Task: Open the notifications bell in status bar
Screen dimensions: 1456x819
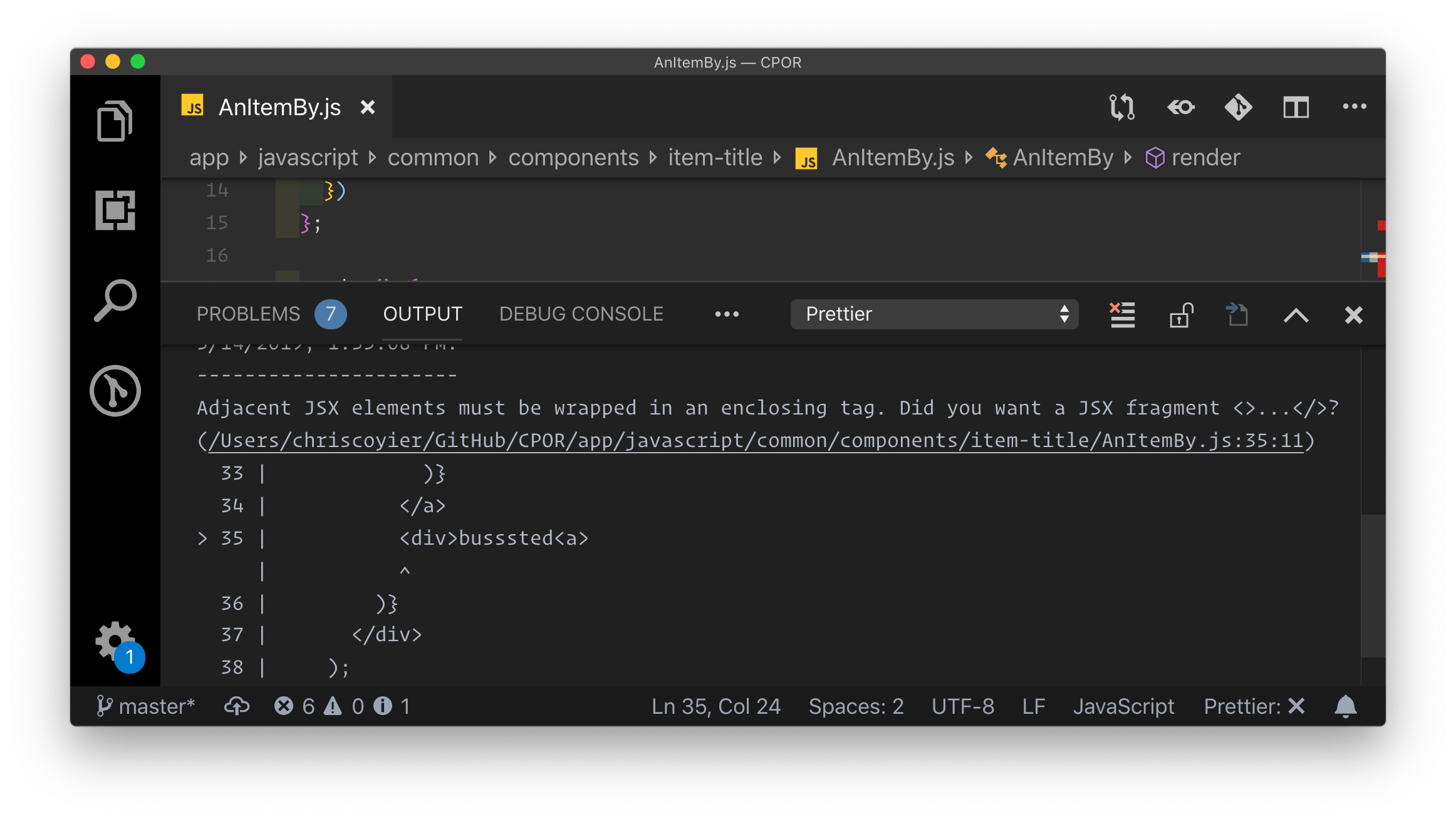Action: 1345,706
